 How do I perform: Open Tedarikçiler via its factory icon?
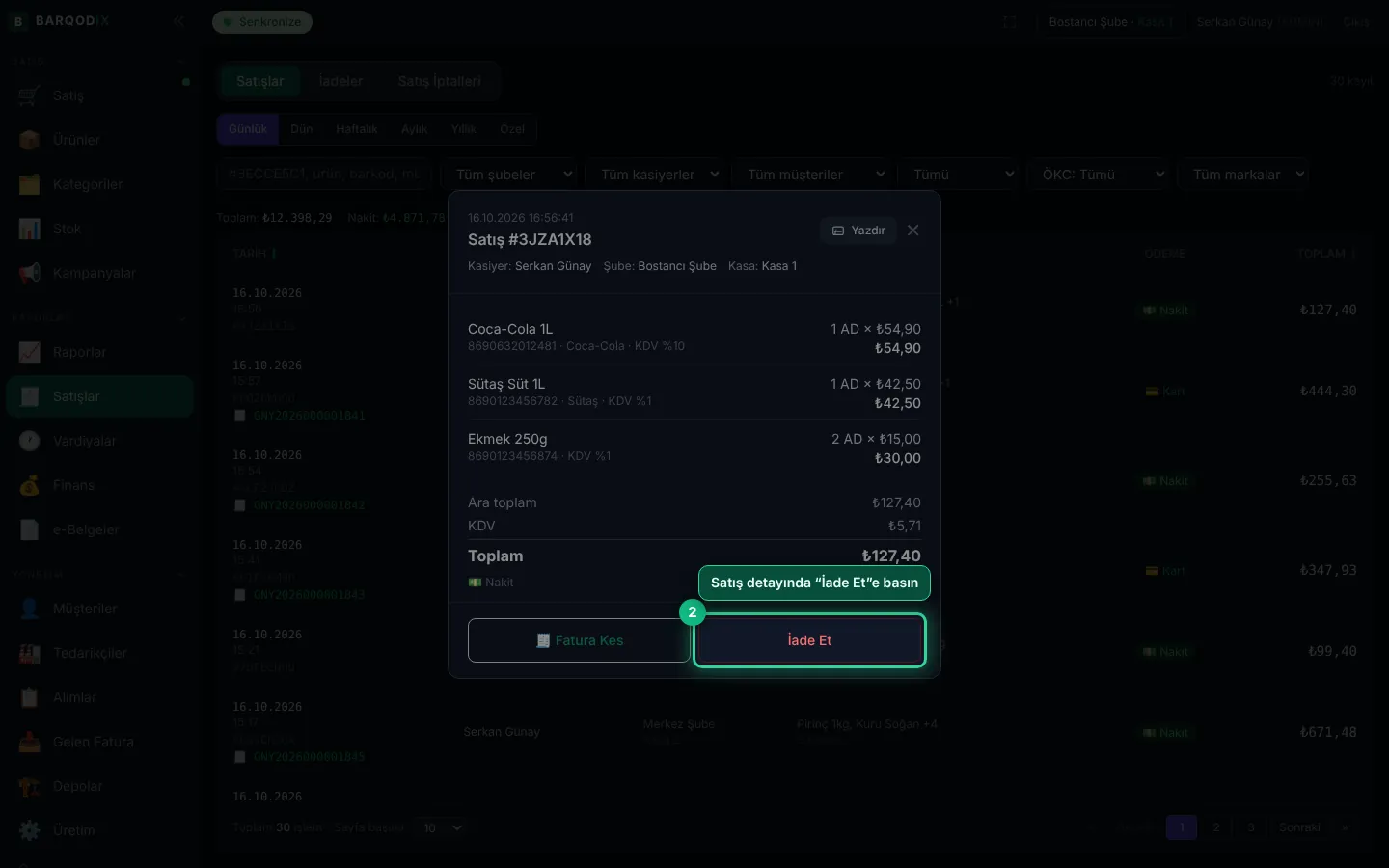point(29,653)
